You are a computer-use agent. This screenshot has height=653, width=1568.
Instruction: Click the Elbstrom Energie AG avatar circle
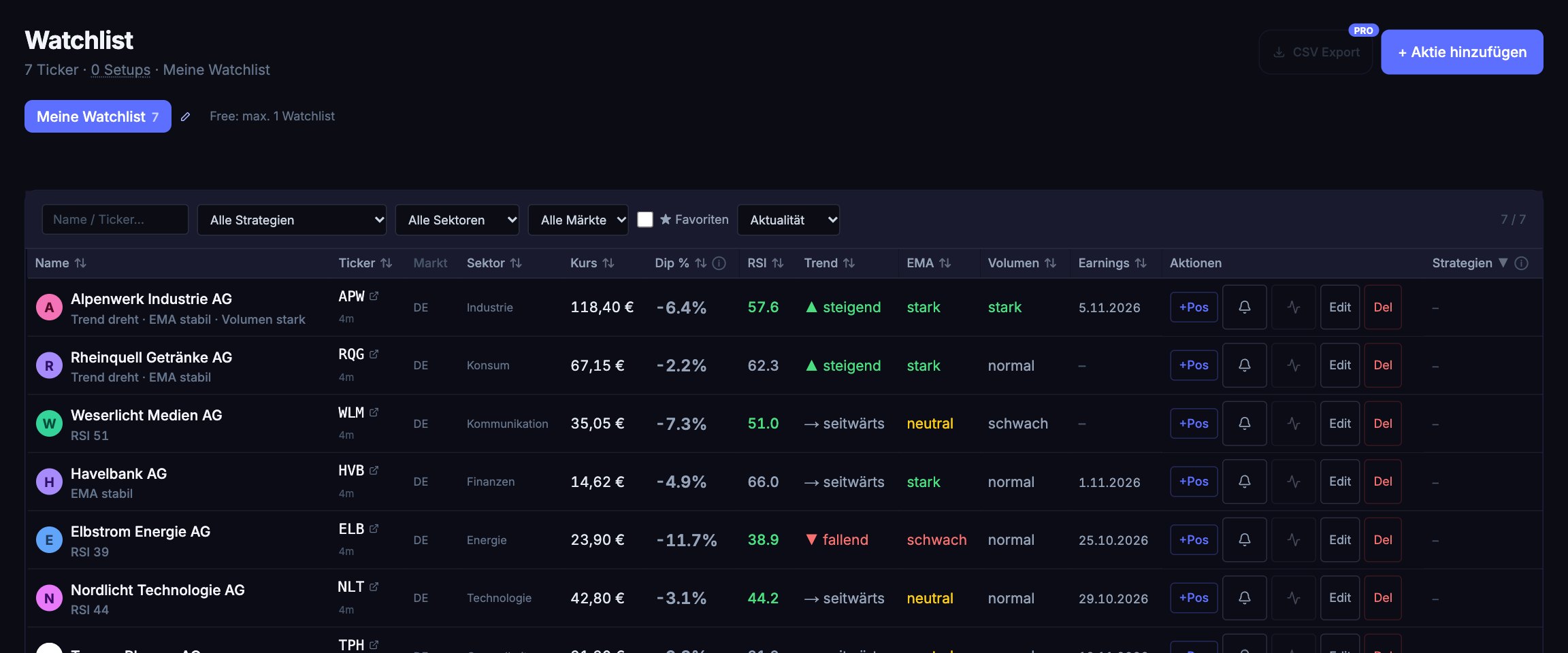[49, 540]
